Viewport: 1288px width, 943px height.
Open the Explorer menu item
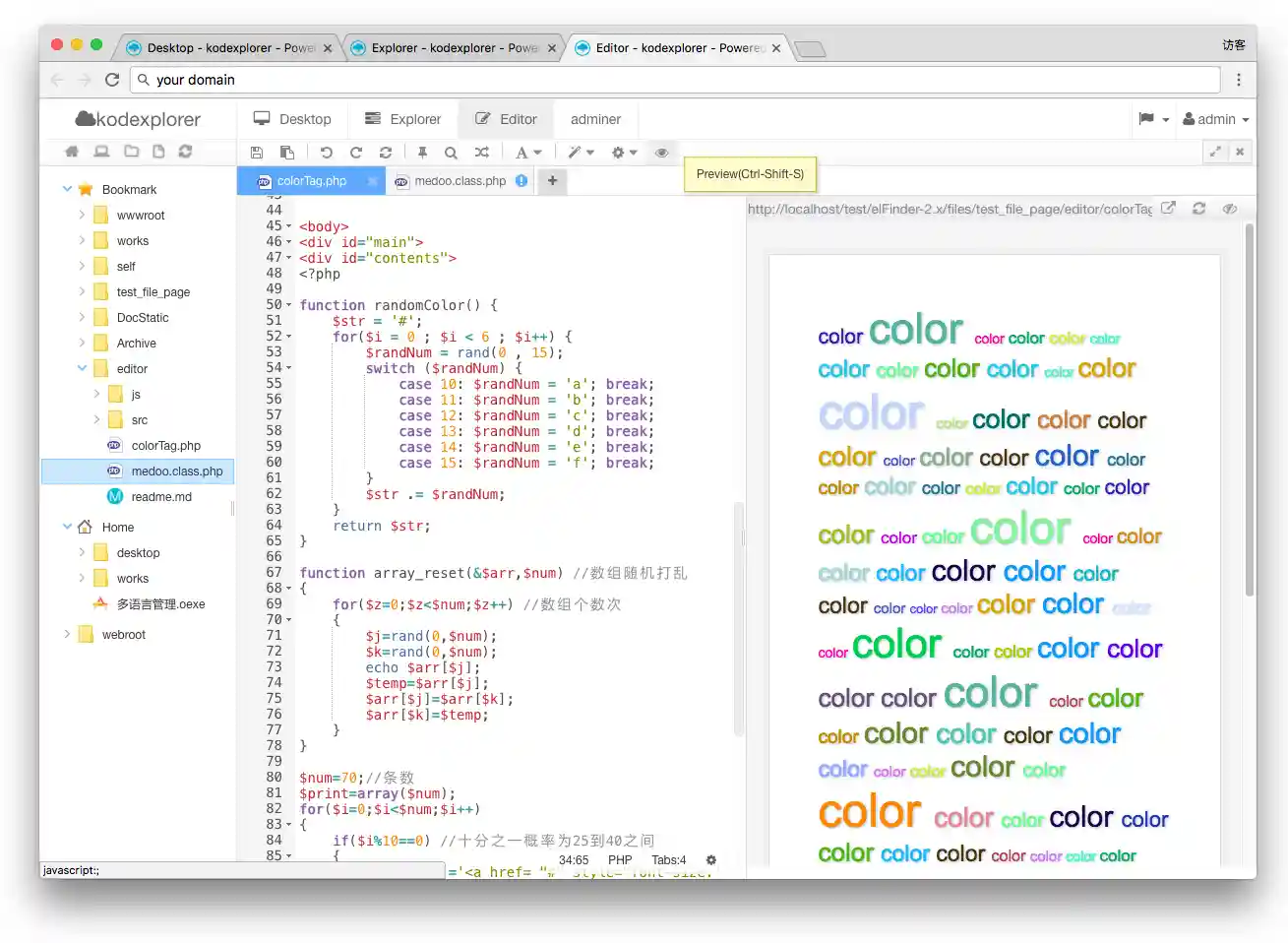(403, 119)
